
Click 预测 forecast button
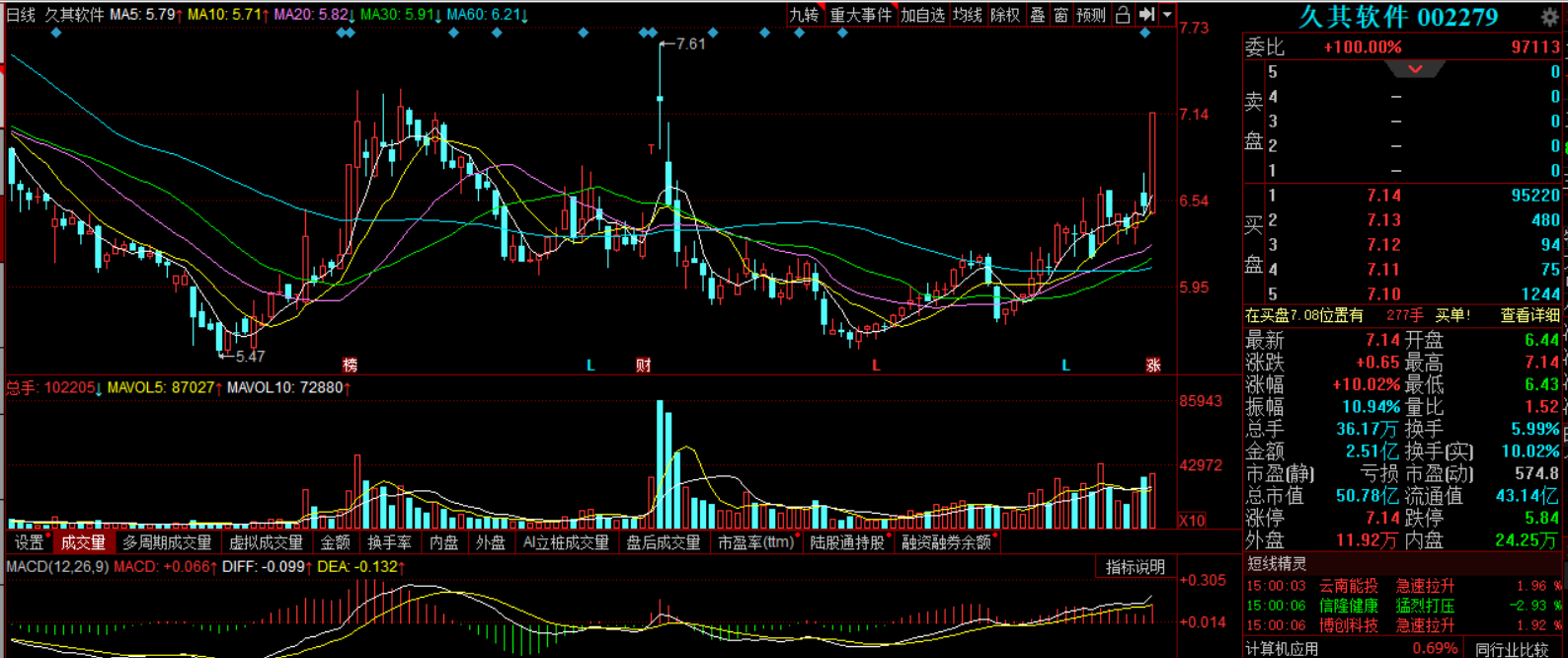point(1091,15)
